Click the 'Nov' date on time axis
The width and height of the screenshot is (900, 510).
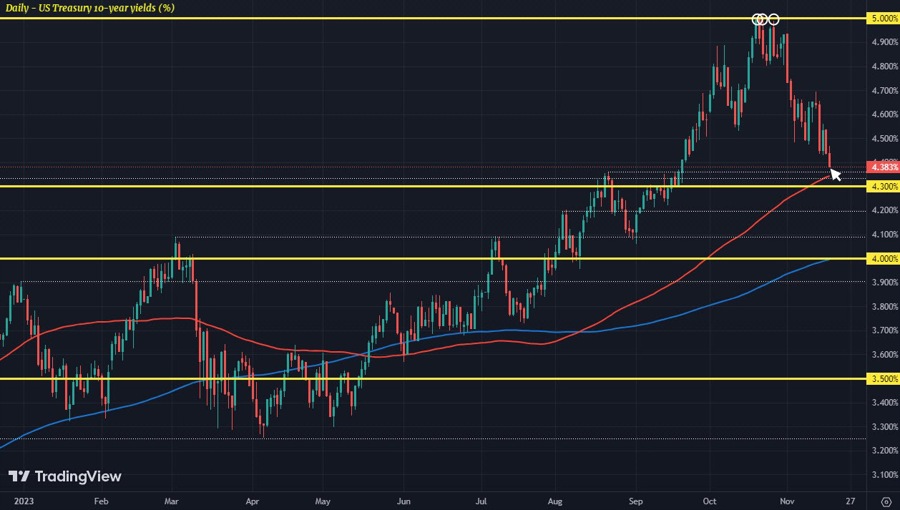786,498
